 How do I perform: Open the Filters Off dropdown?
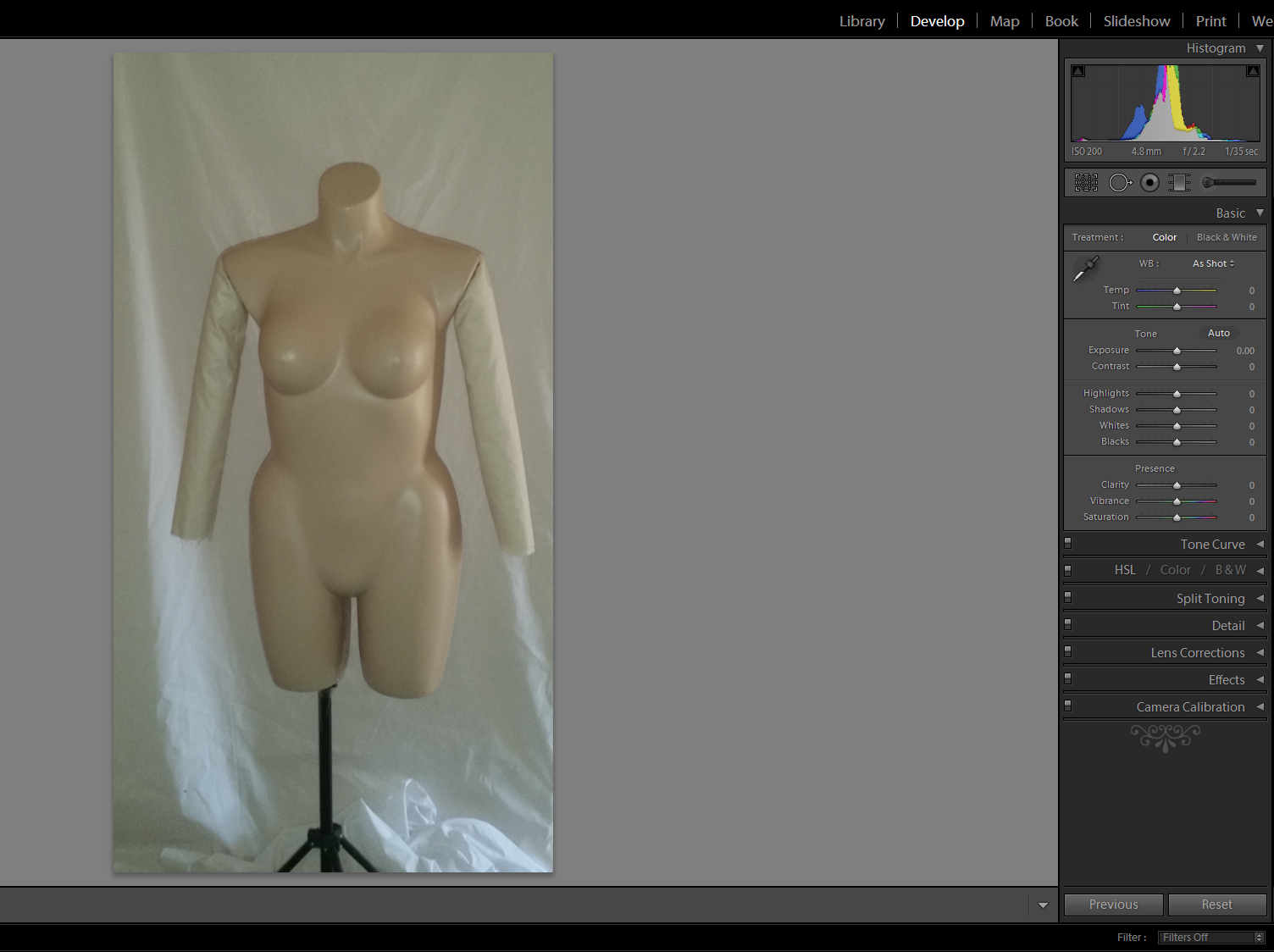(1211, 937)
